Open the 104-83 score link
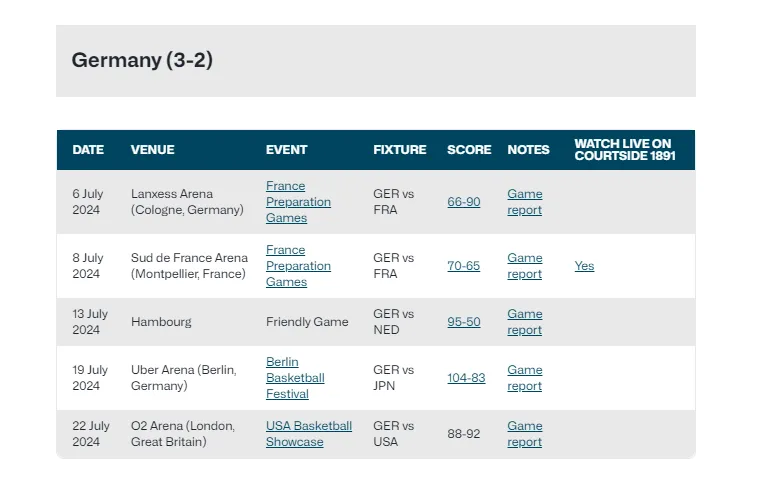The image size is (766, 478). (466, 378)
